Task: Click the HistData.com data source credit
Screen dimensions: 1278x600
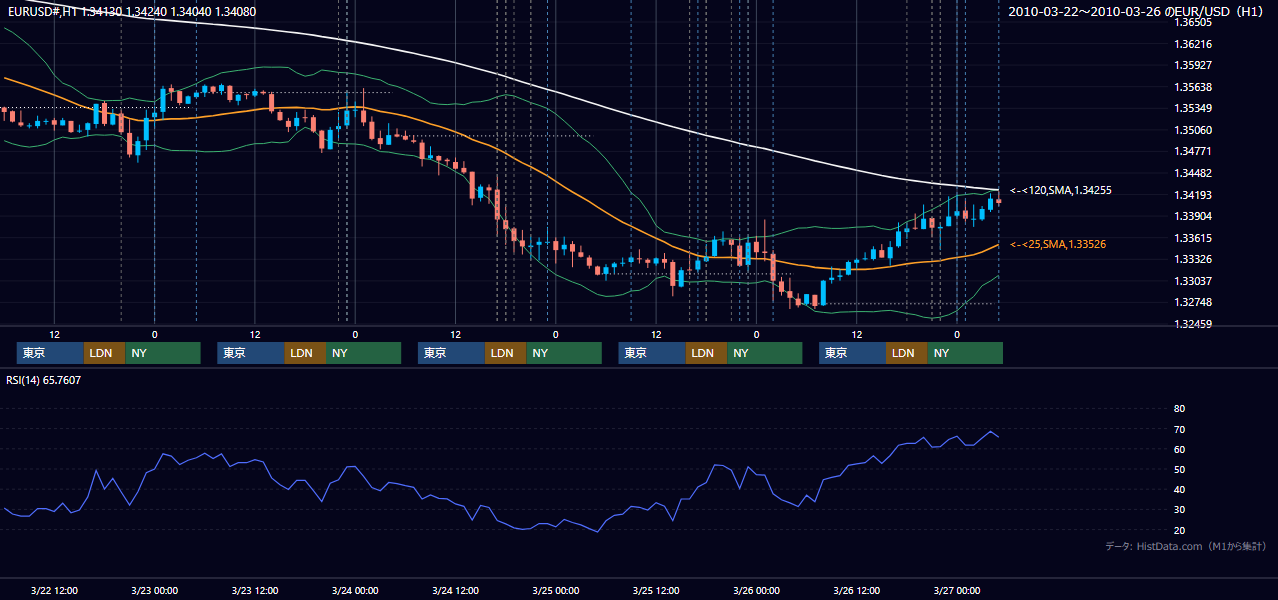Action: [x=1186, y=546]
